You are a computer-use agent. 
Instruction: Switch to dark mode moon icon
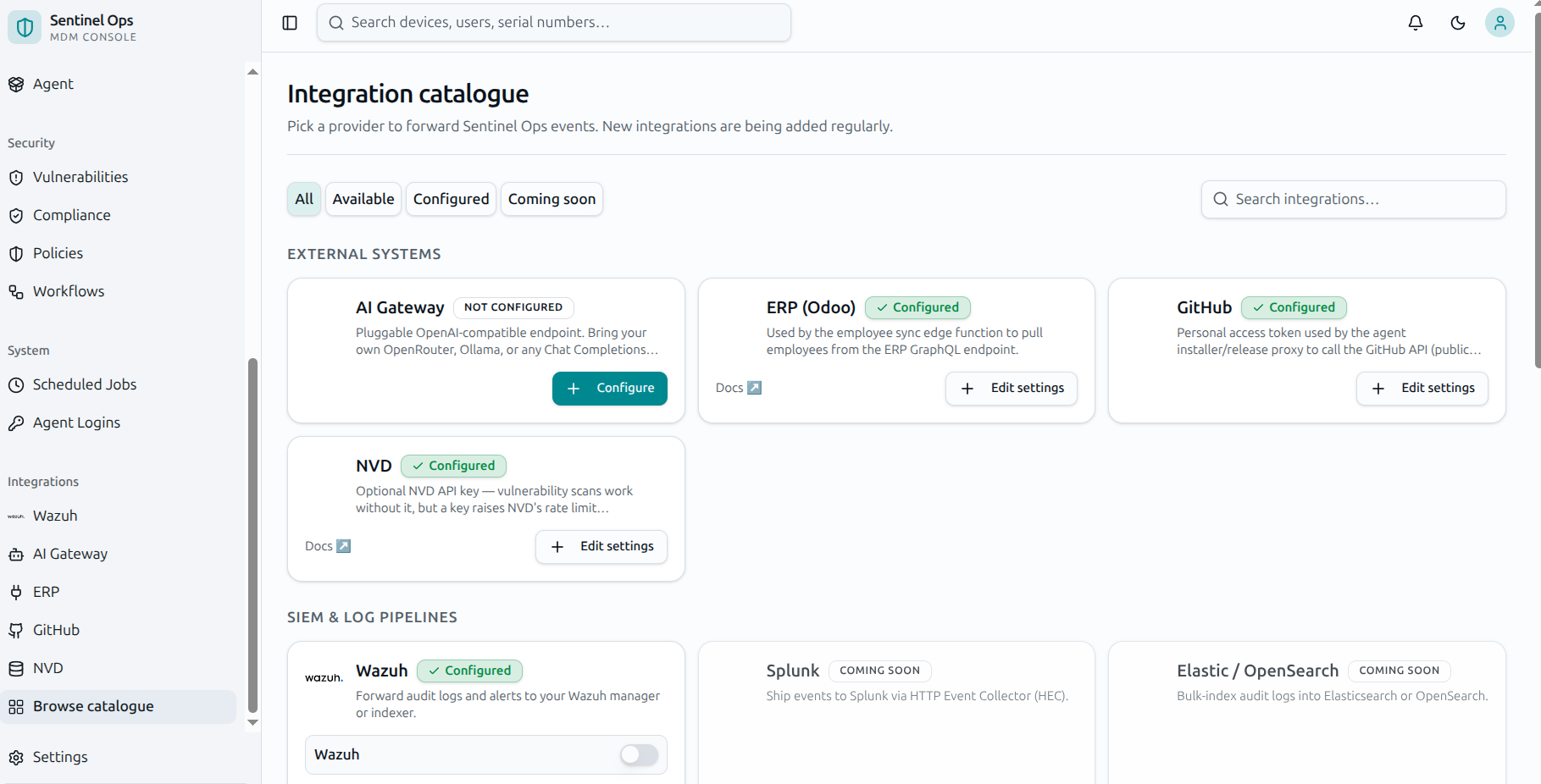1458,23
